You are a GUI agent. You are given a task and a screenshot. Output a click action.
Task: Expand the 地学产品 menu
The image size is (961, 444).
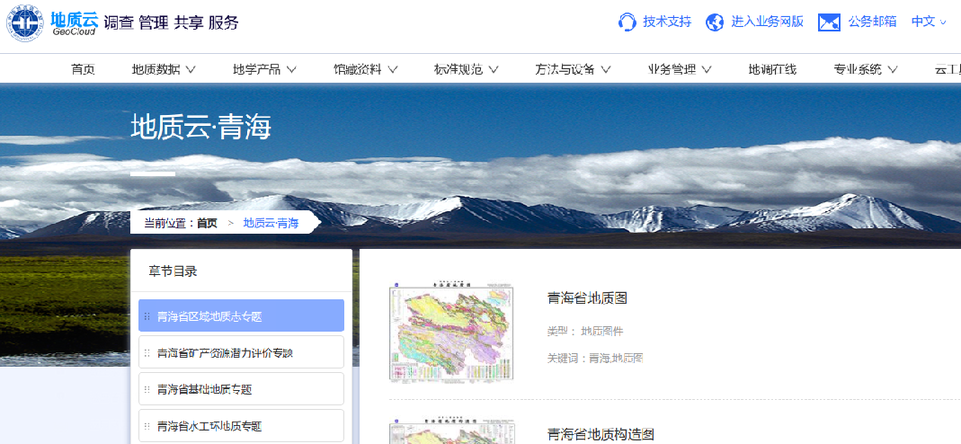click(265, 69)
